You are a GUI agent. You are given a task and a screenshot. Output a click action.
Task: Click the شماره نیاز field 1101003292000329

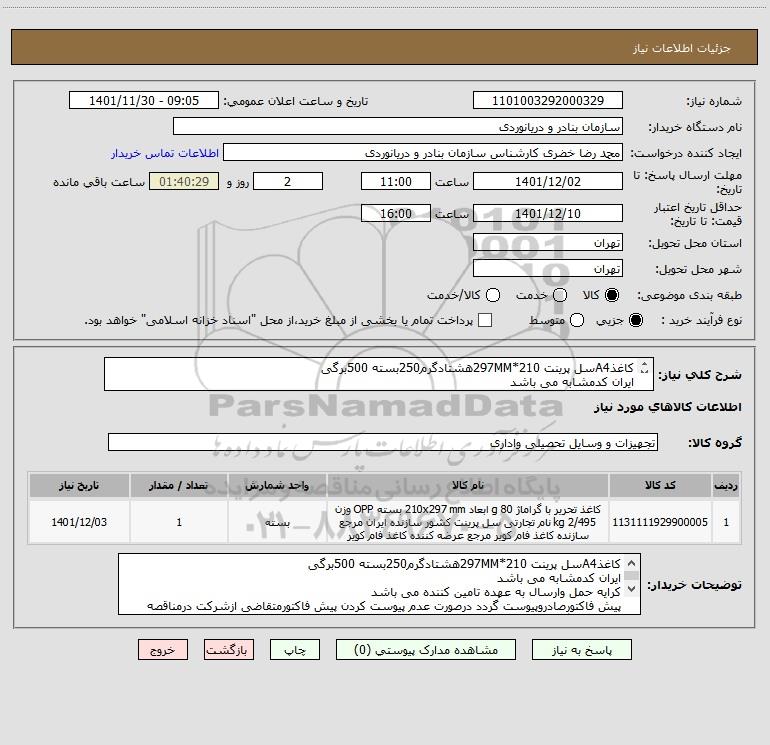tap(548, 101)
